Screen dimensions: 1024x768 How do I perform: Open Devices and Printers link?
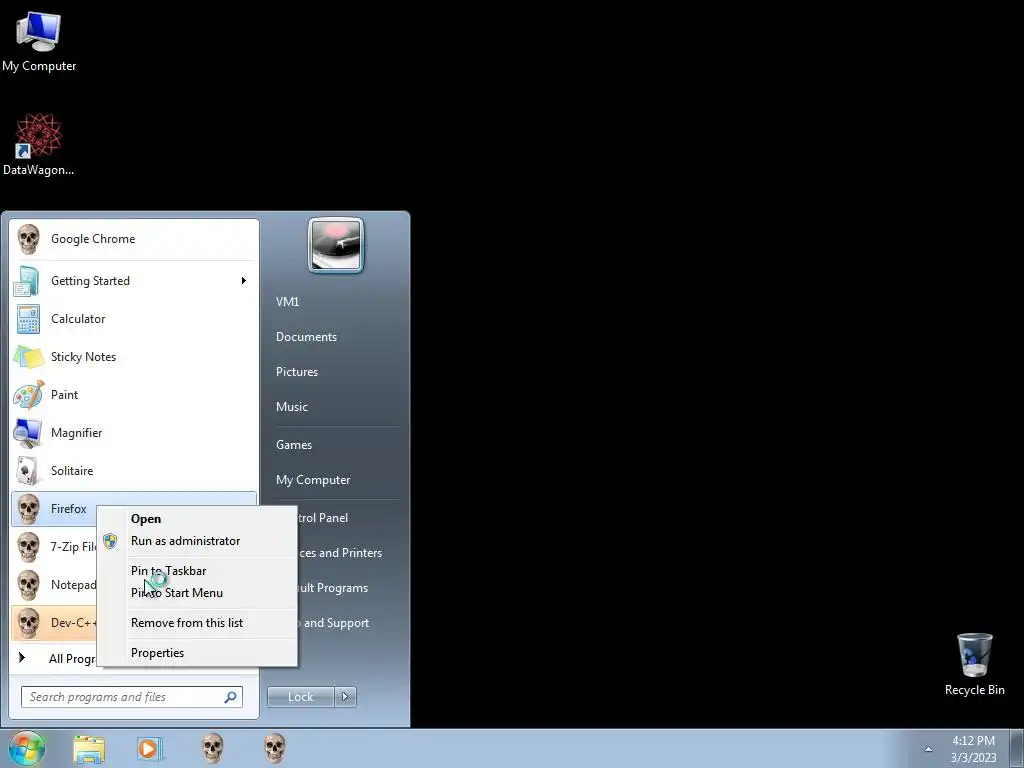click(x=340, y=553)
